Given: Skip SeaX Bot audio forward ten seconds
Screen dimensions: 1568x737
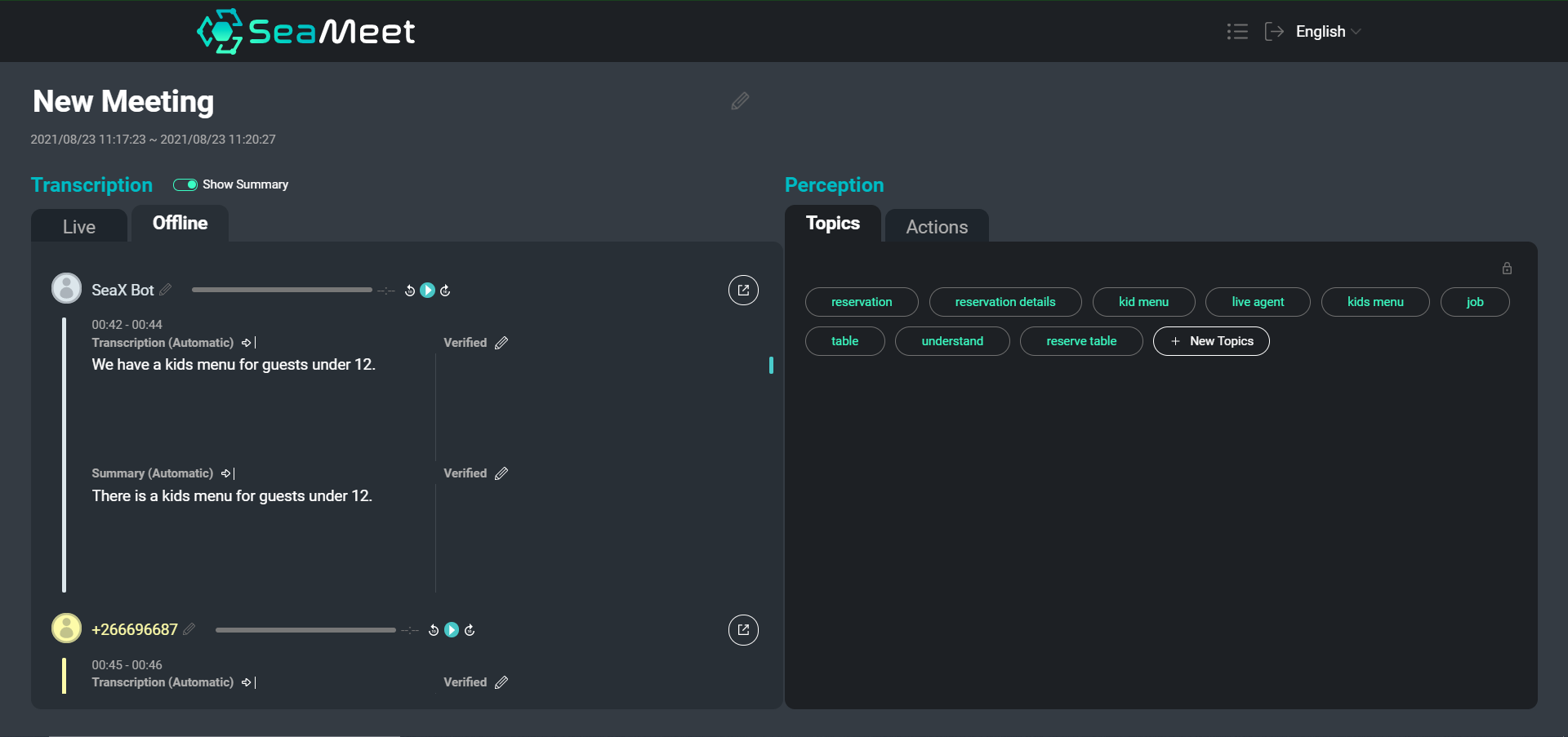Looking at the screenshot, I should (x=446, y=290).
